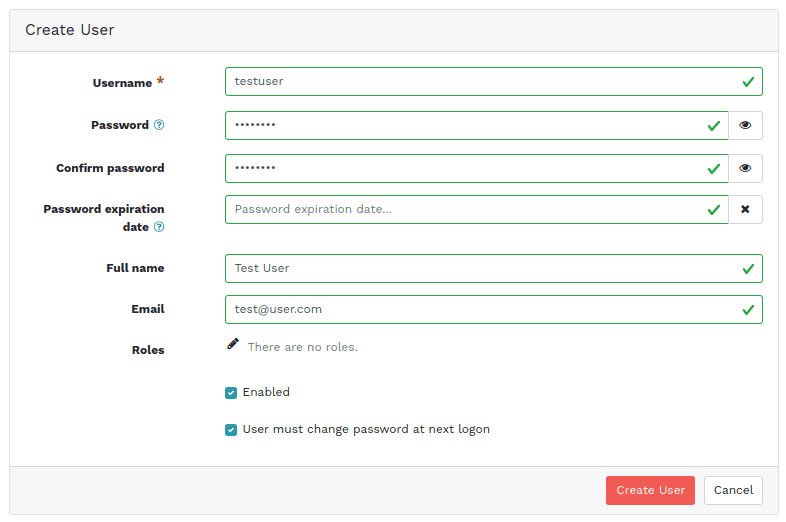Click the green checkmark in Username field
Viewport: 786px width, 522px height.
click(748, 81)
